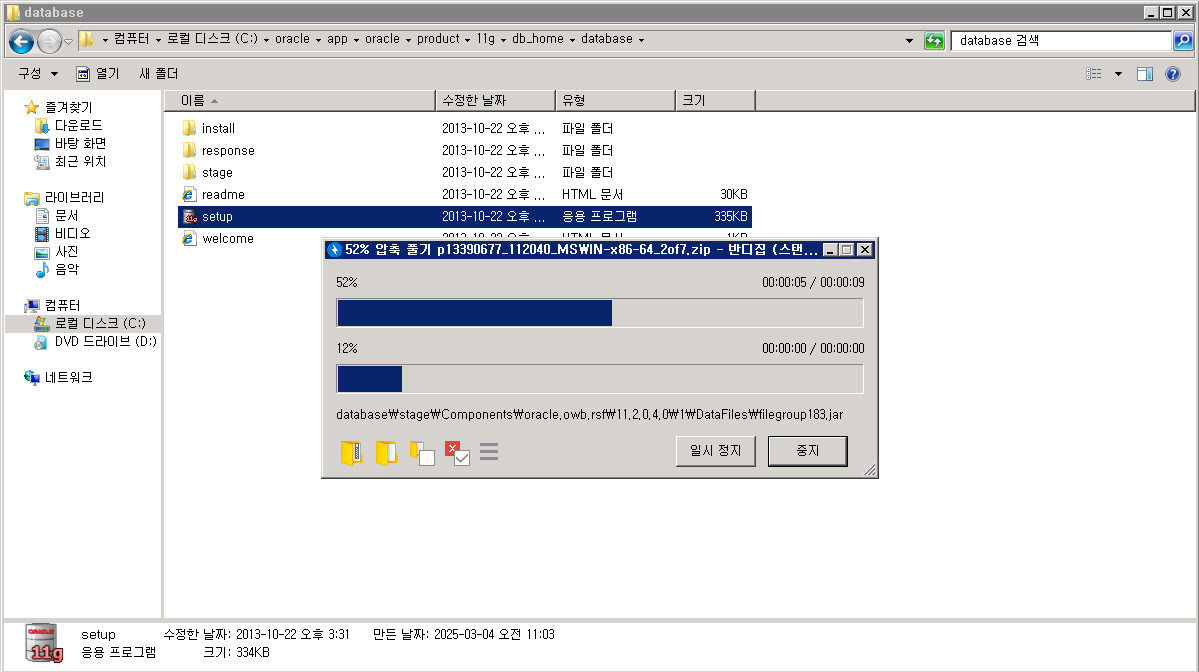
Task: Select 네트워크 in navigation pane
Action: click(x=68, y=377)
